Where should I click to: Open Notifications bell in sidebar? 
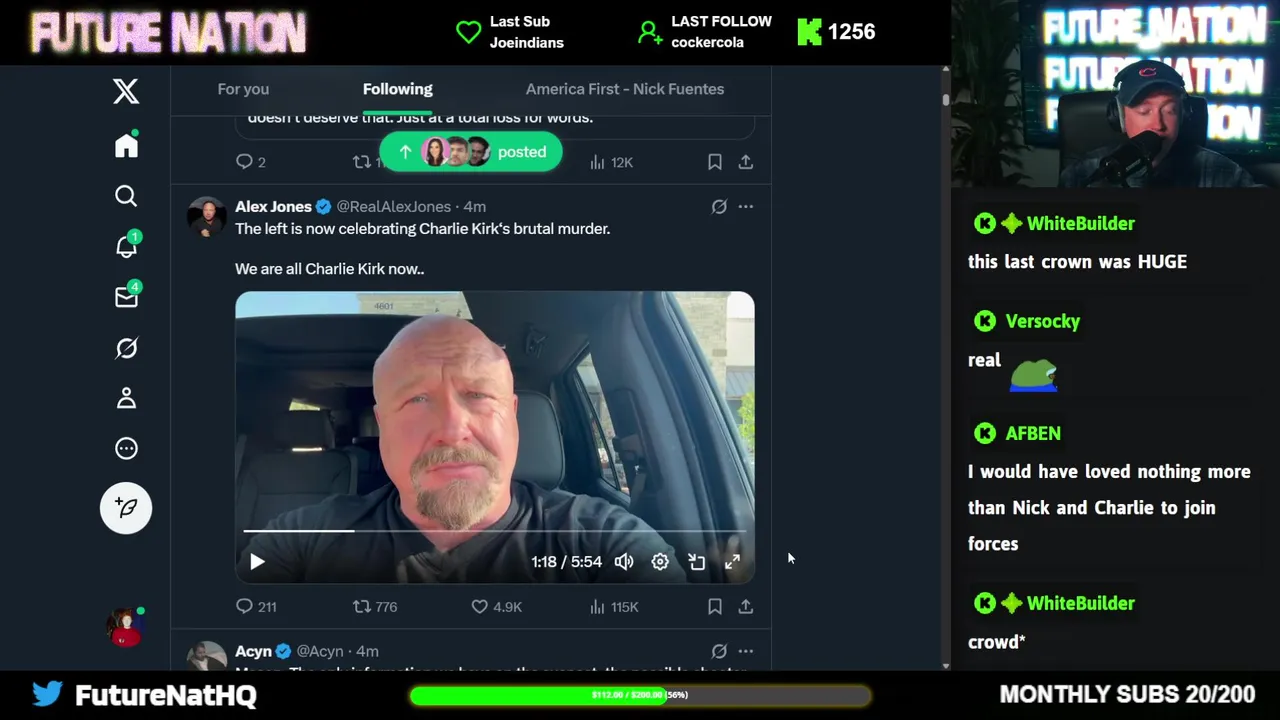[126, 246]
